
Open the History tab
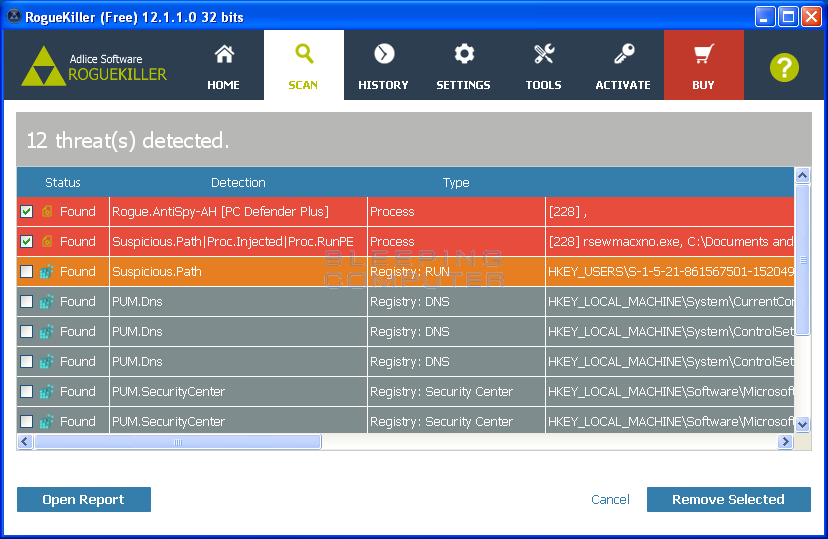(x=383, y=65)
